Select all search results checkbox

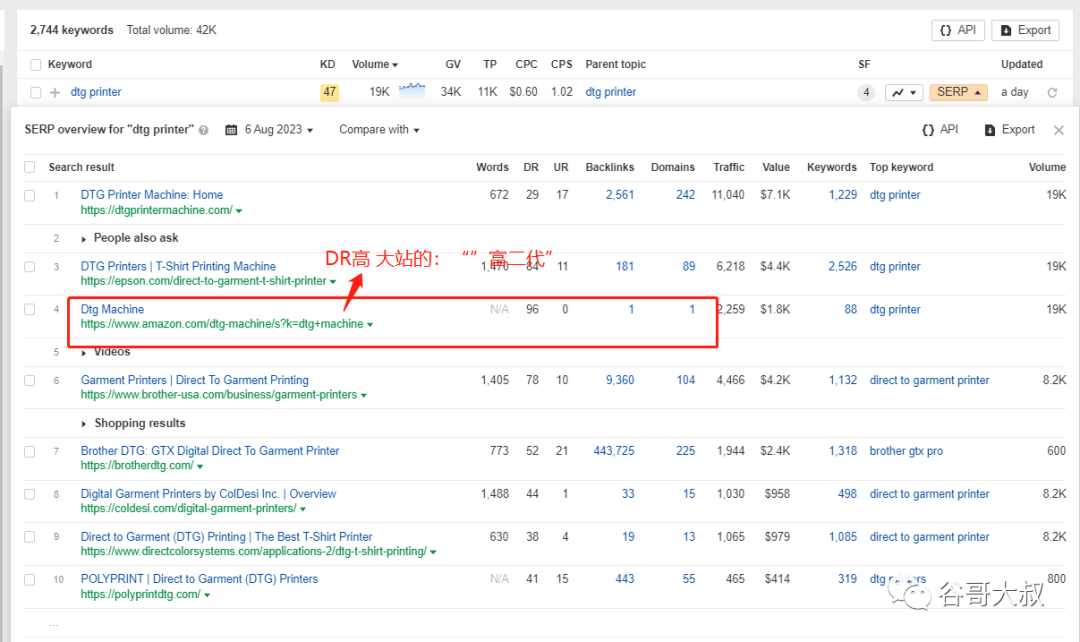coord(30,167)
